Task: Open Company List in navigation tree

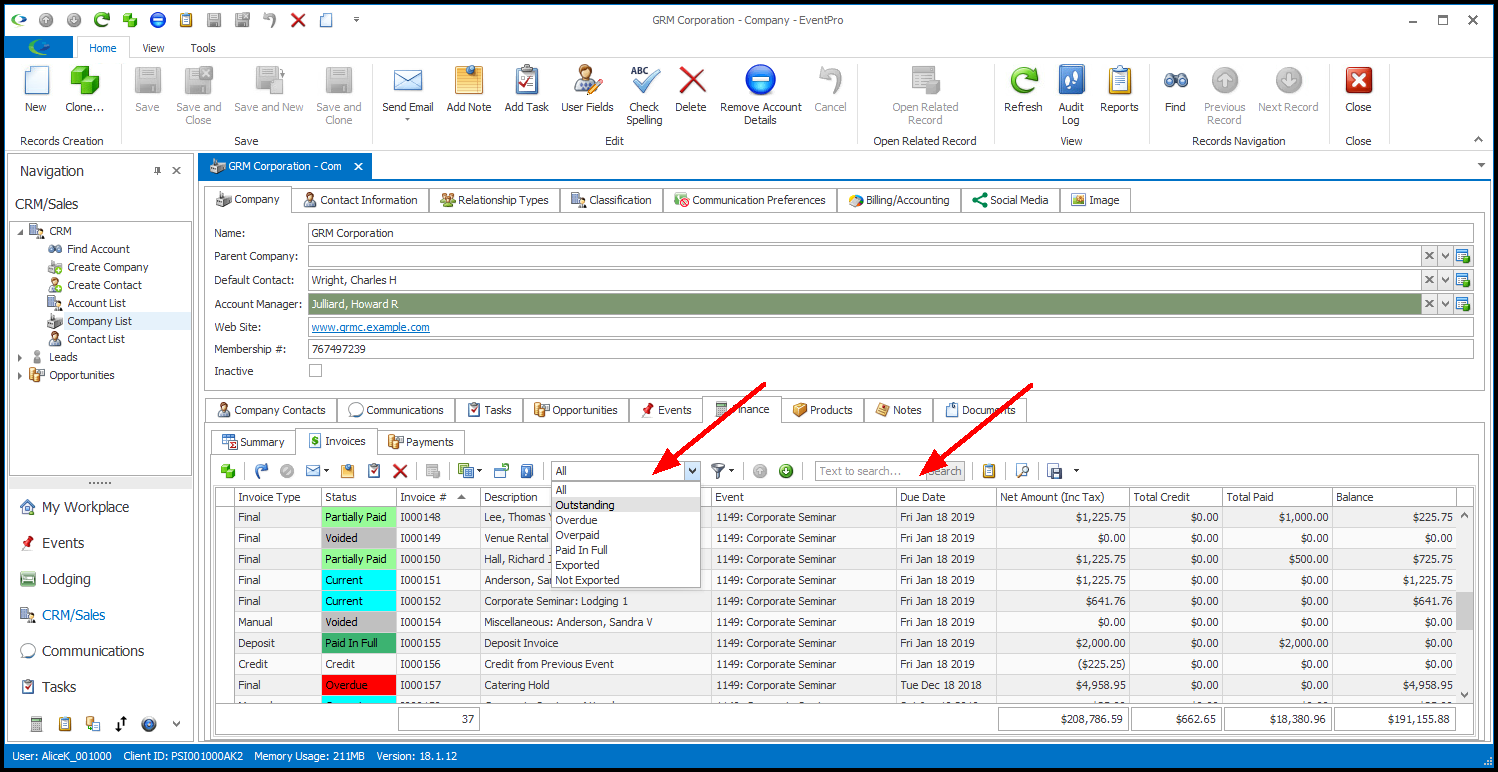Action: click(99, 321)
